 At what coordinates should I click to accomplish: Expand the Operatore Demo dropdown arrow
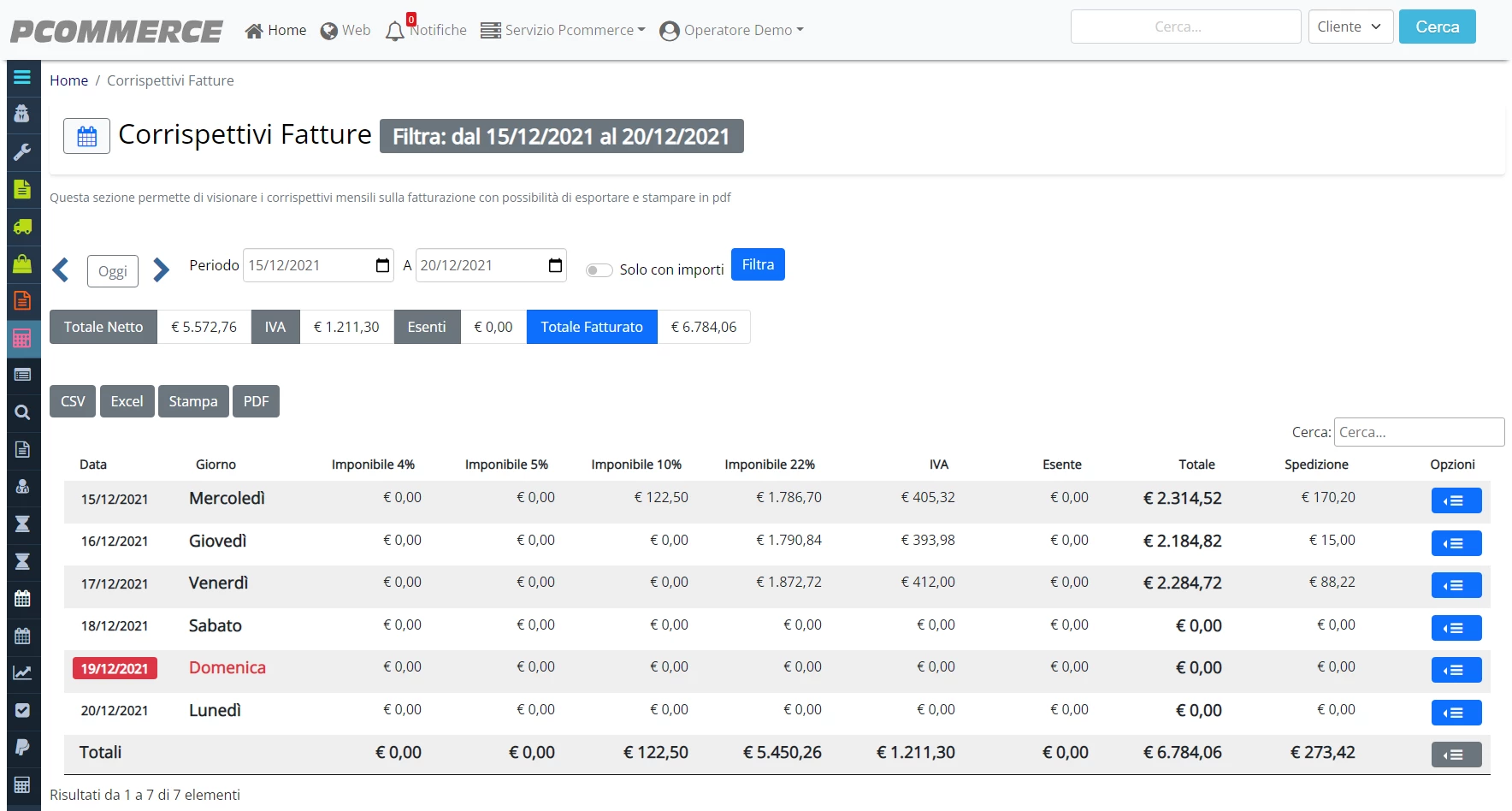click(x=800, y=30)
